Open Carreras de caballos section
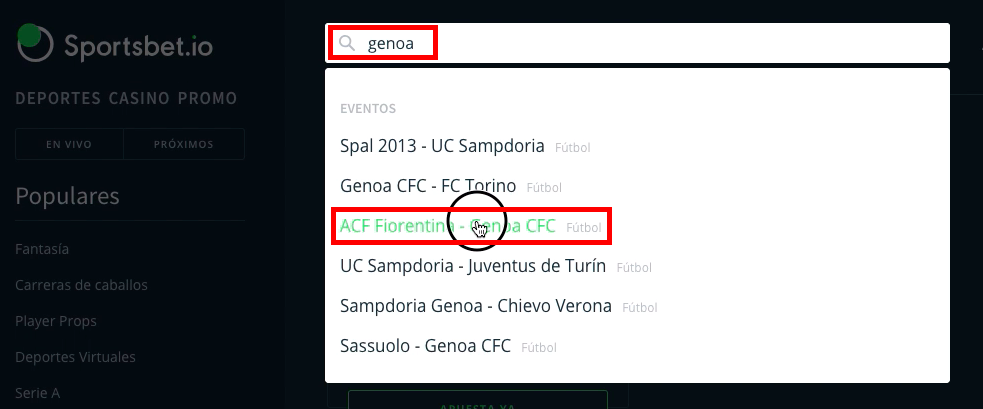Image resolution: width=983 pixels, height=409 pixels. pos(81,285)
